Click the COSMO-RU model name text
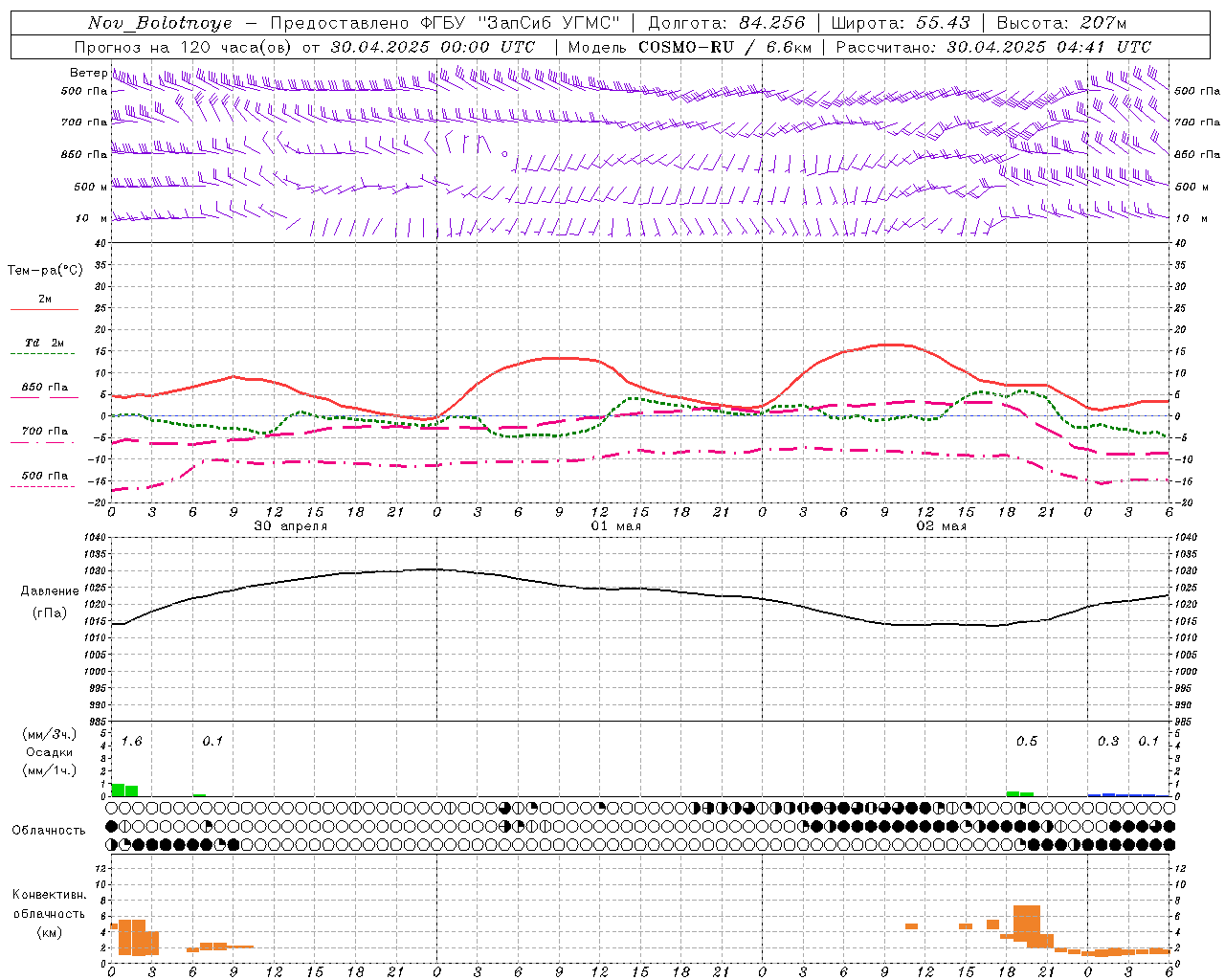The height and width of the screenshot is (980, 1225). pos(687,47)
